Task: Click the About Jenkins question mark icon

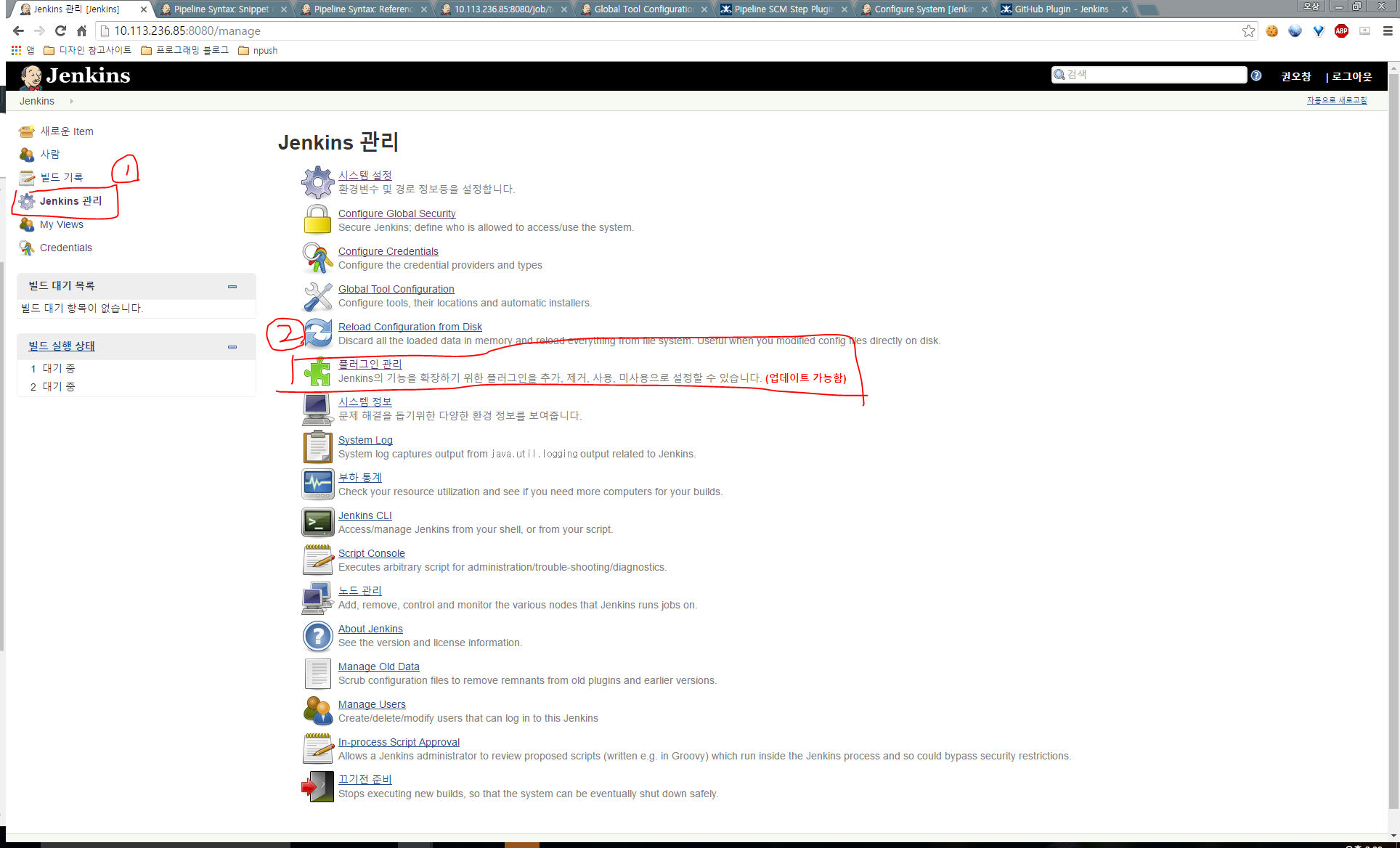Action: click(x=317, y=636)
